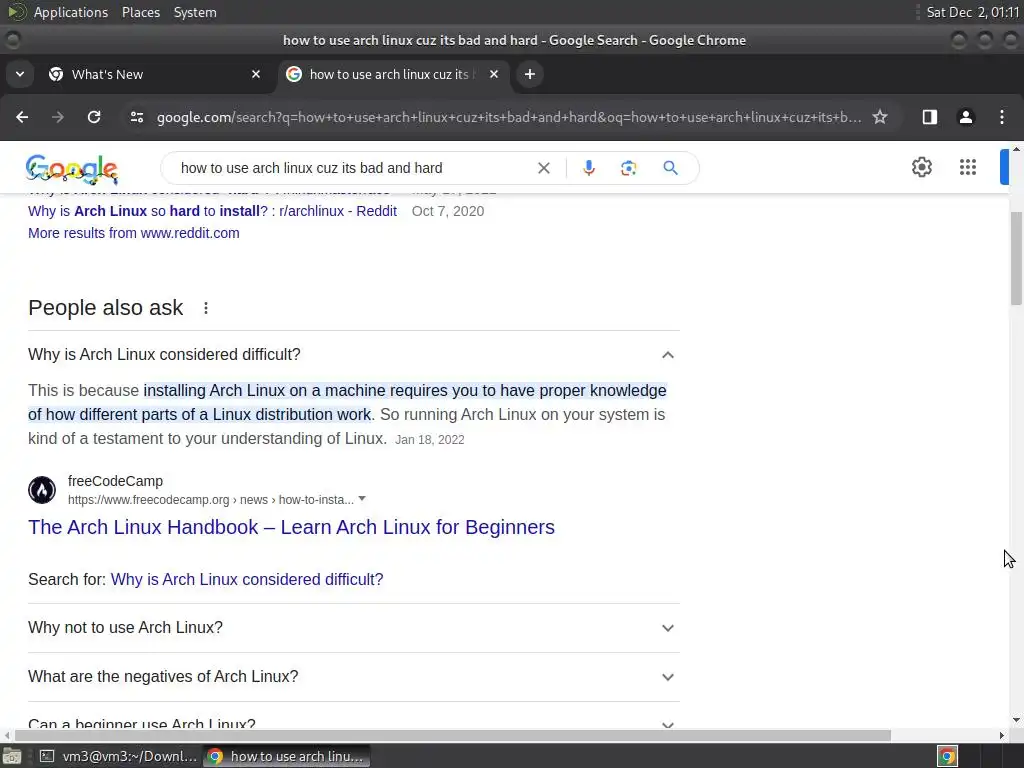Open the tab search dropdown arrow
The image size is (1024, 768).
click(20, 74)
